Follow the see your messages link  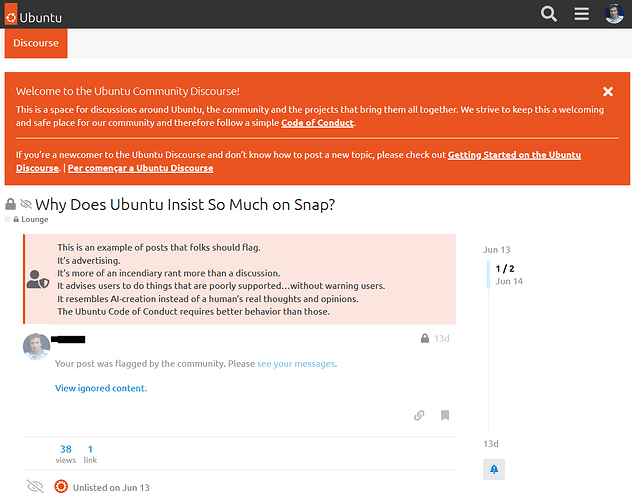click(x=296, y=364)
